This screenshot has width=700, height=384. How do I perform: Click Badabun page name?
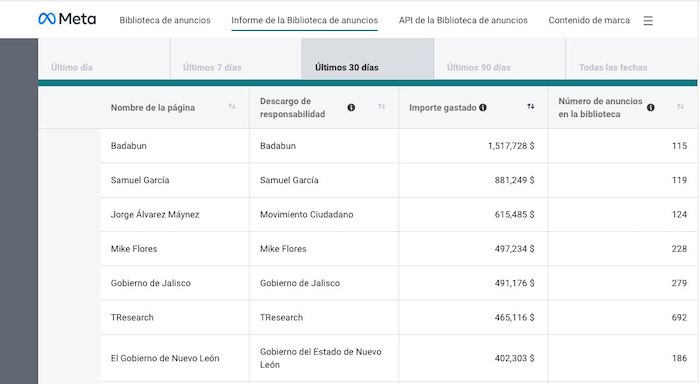129,146
